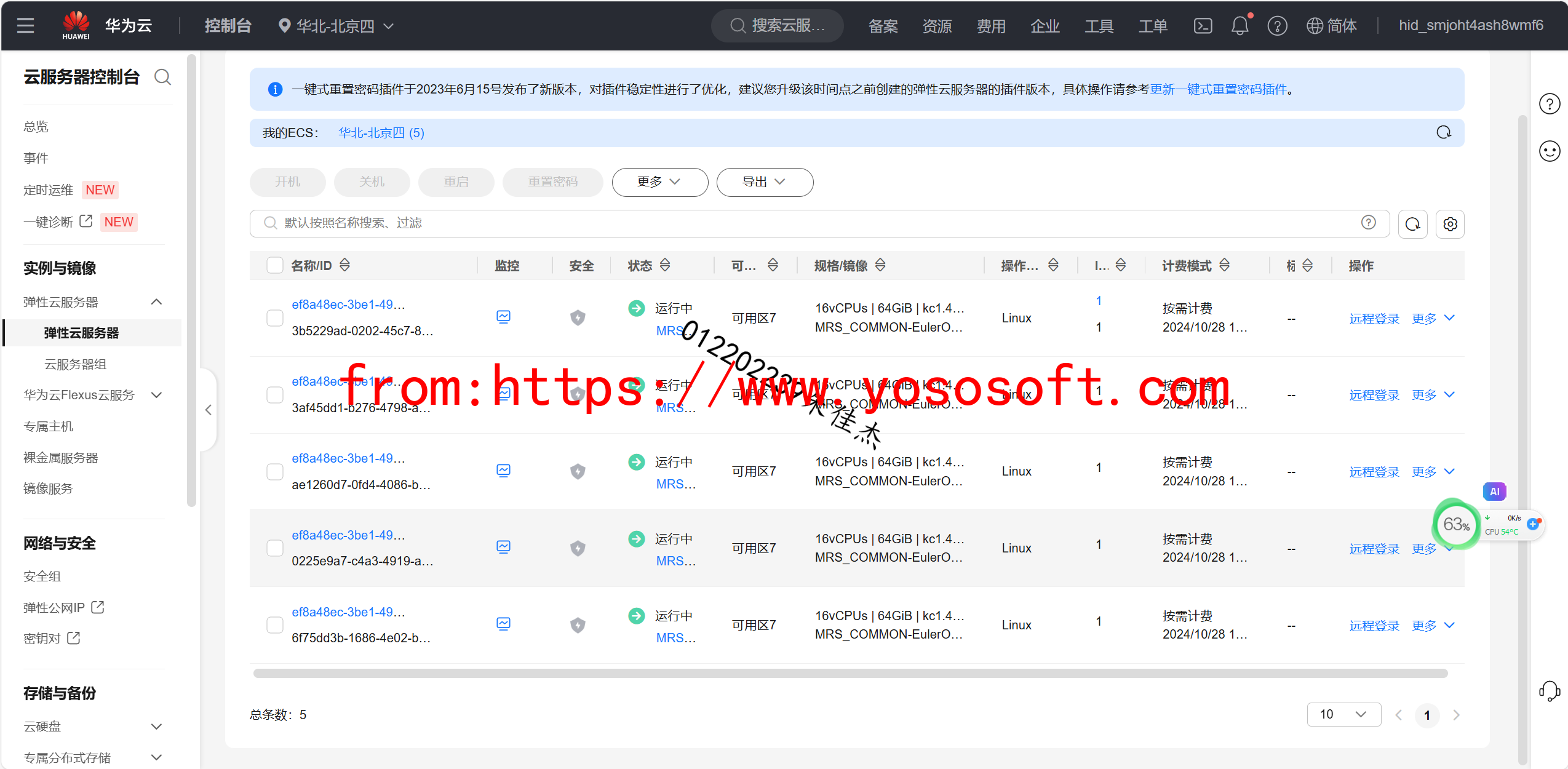Select 镜像服务 in the left sidebar

pyautogui.click(x=48, y=488)
